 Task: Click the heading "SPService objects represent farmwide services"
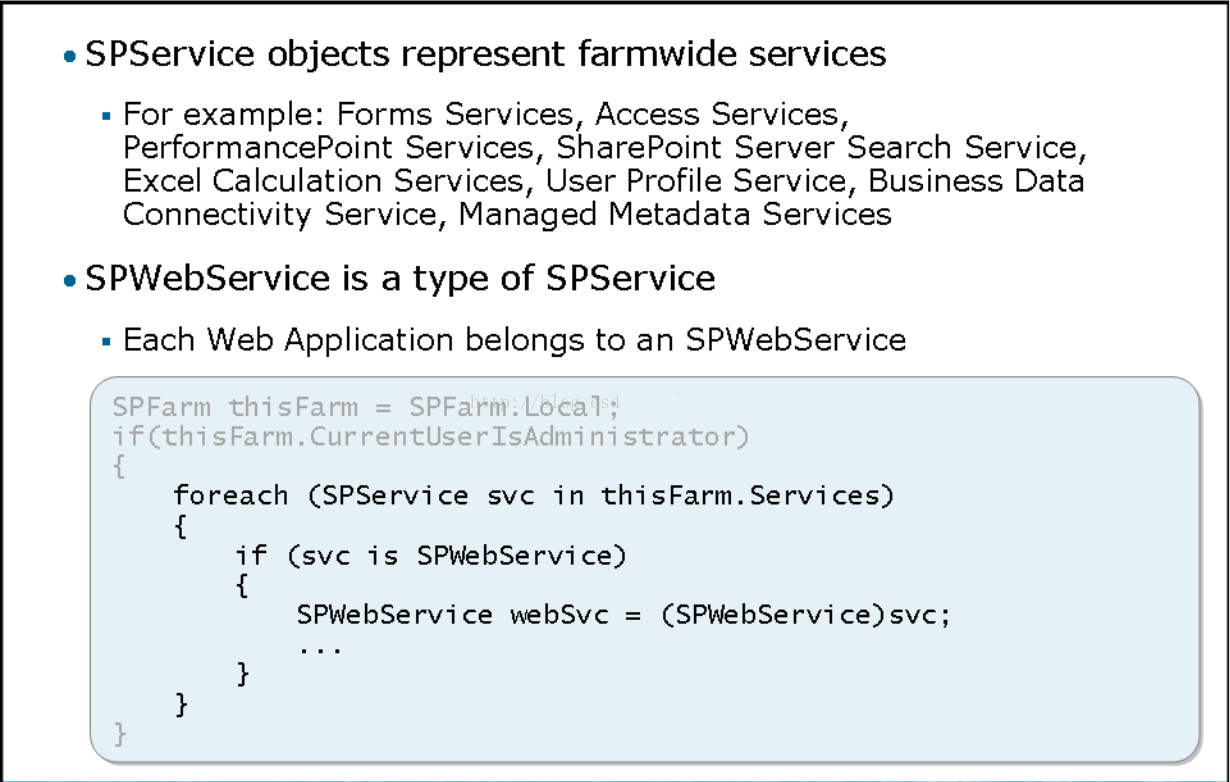486,54
